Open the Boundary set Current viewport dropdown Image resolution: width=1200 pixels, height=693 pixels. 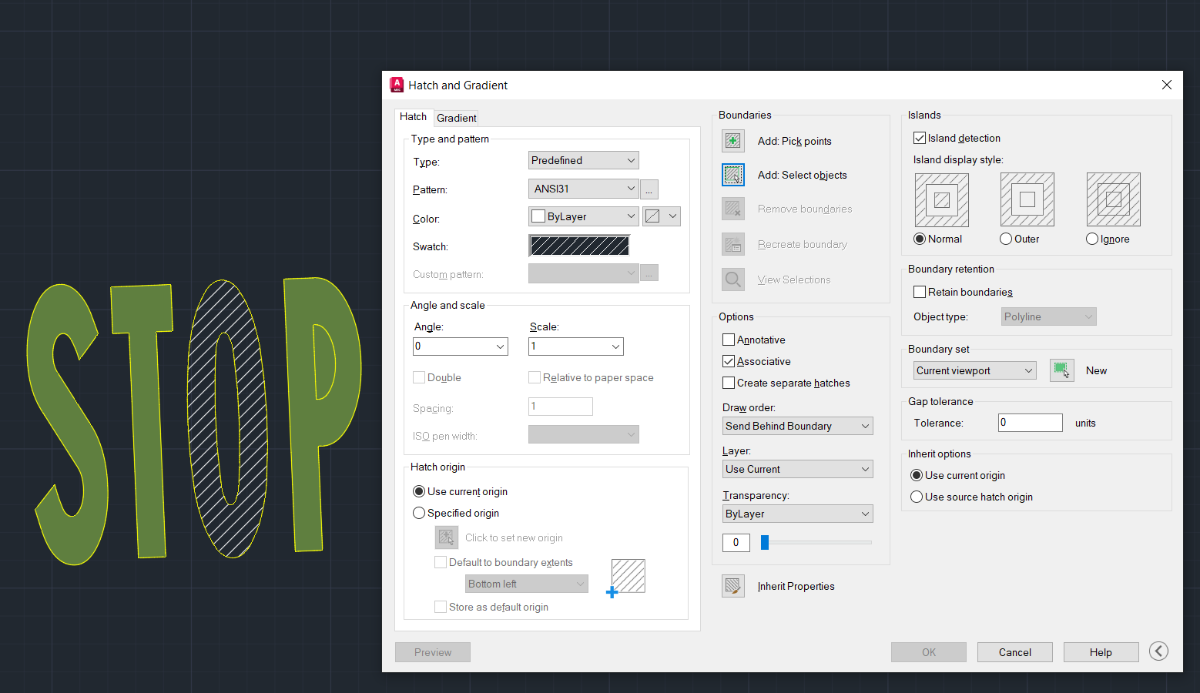pos(975,370)
